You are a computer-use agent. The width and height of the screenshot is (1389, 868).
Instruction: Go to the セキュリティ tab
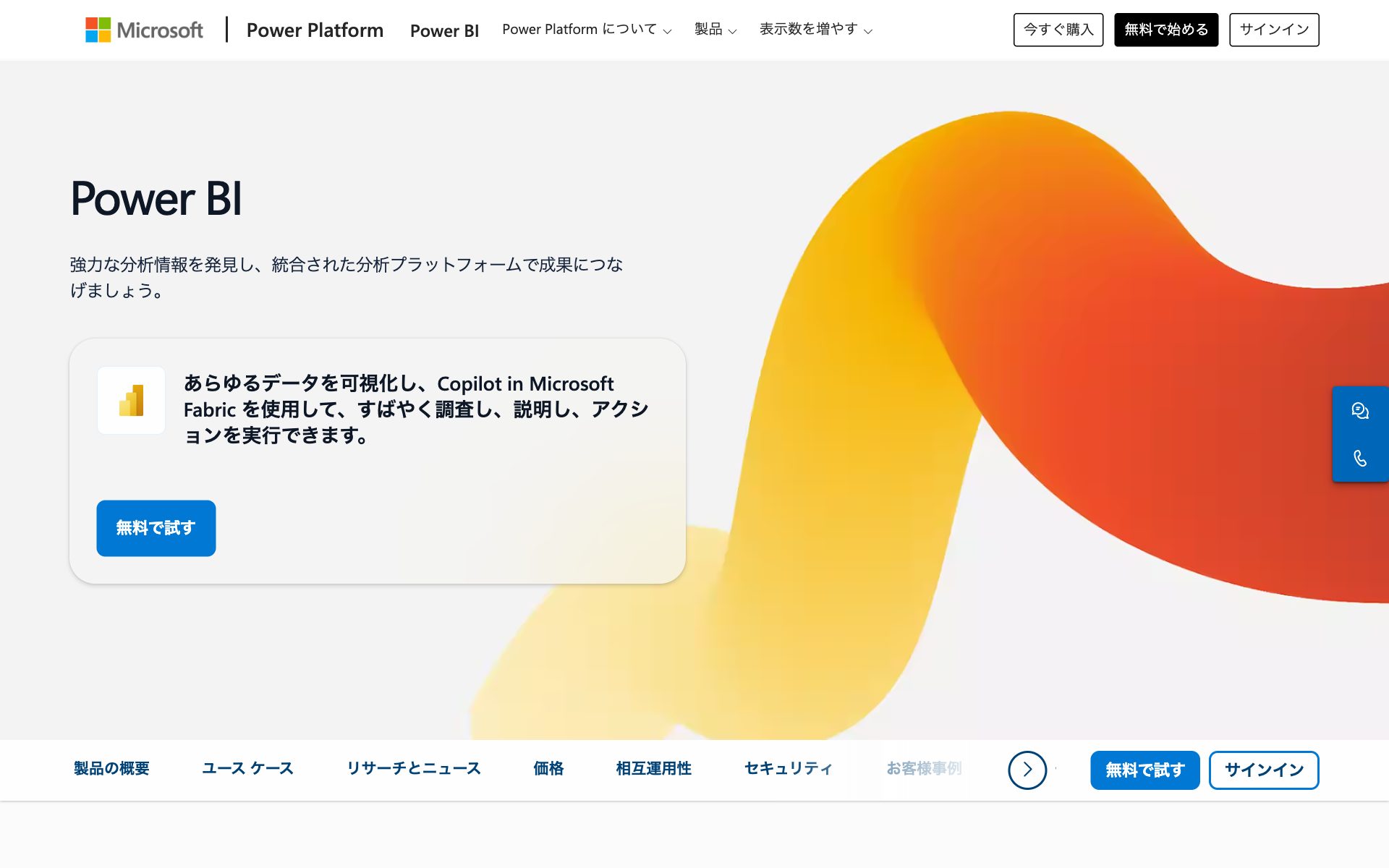click(789, 769)
